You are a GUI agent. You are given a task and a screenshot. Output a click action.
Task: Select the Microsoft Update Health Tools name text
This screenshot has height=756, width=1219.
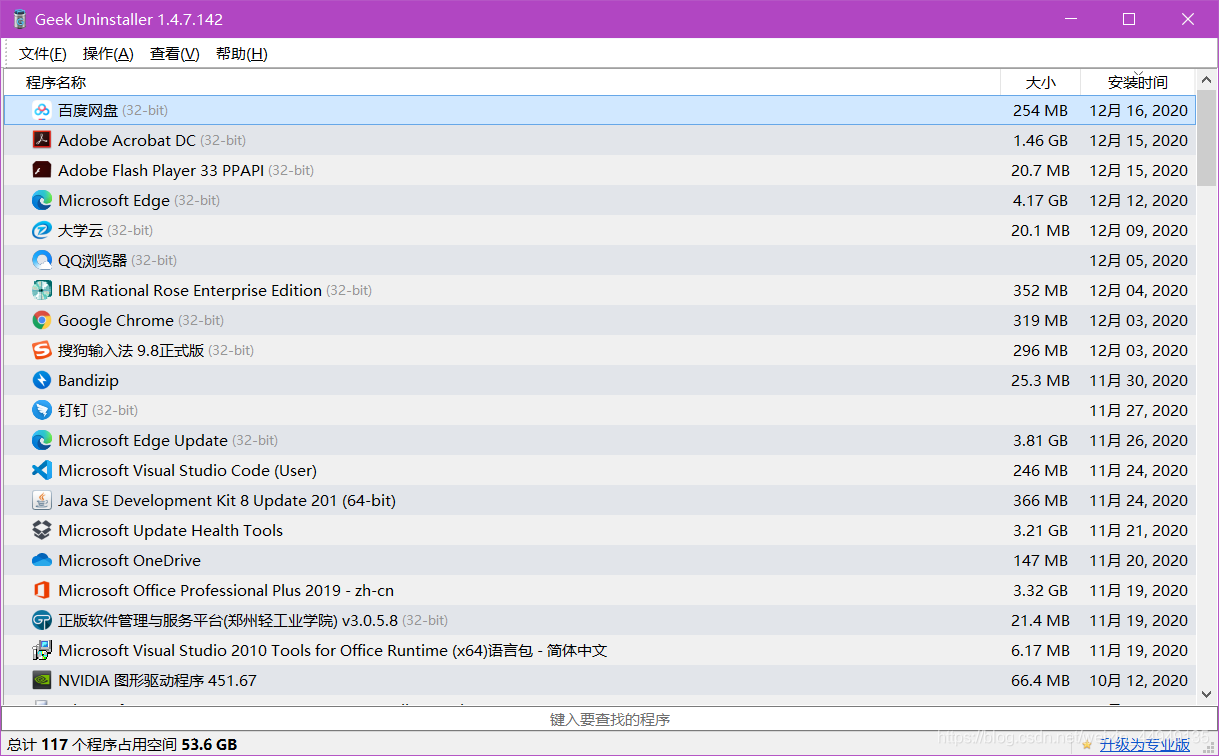(x=170, y=530)
